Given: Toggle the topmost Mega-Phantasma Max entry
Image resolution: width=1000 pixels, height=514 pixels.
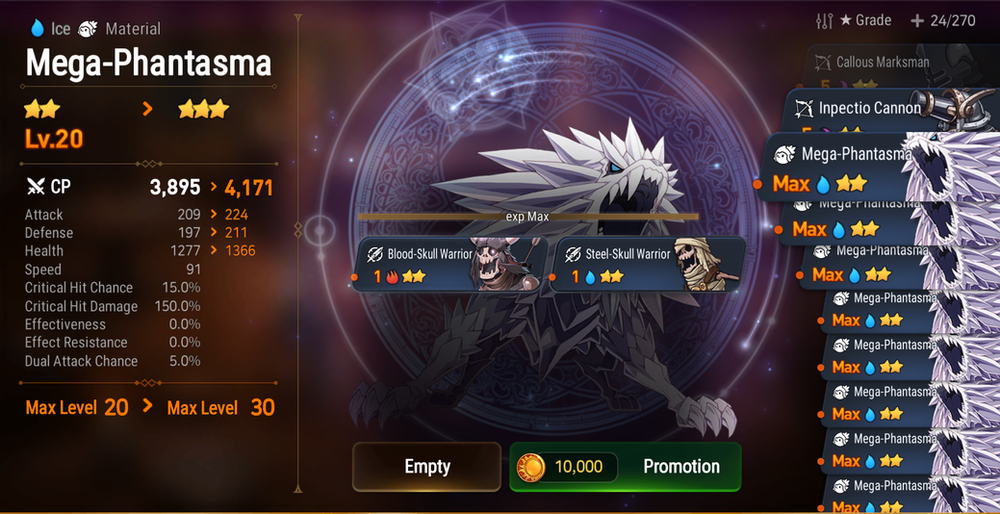Looking at the screenshot, I should [879, 168].
